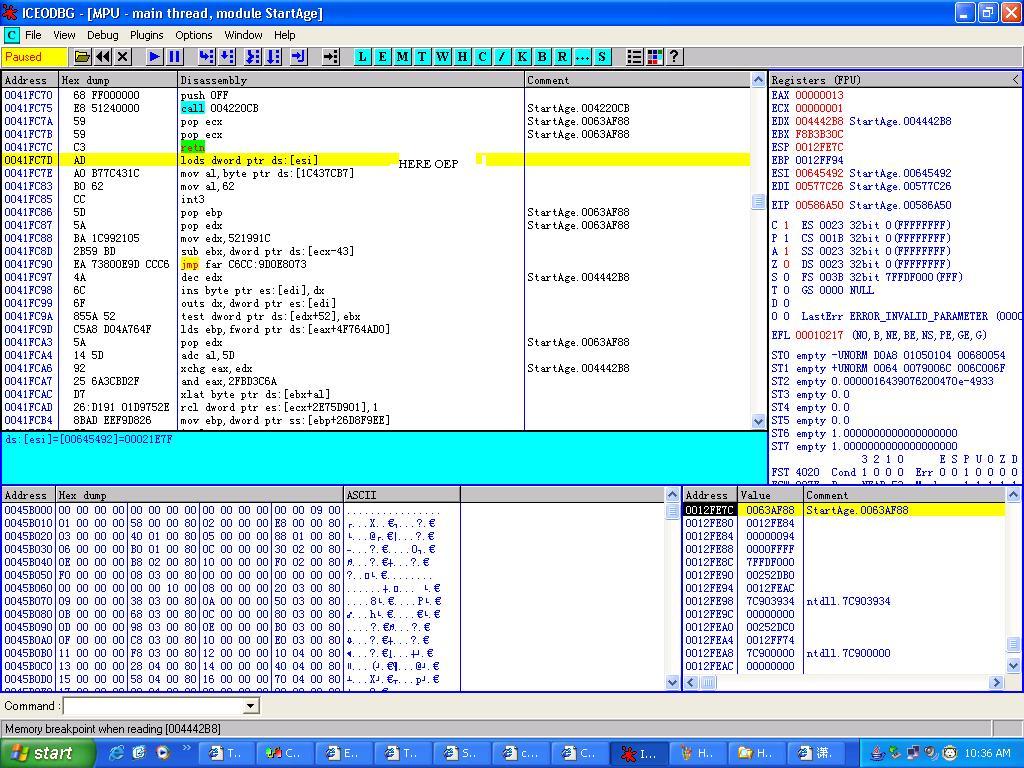1024x768 pixels.
Task: Click the Help question mark toolbar icon
Action: pyautogui.click(x=674, y=57)
